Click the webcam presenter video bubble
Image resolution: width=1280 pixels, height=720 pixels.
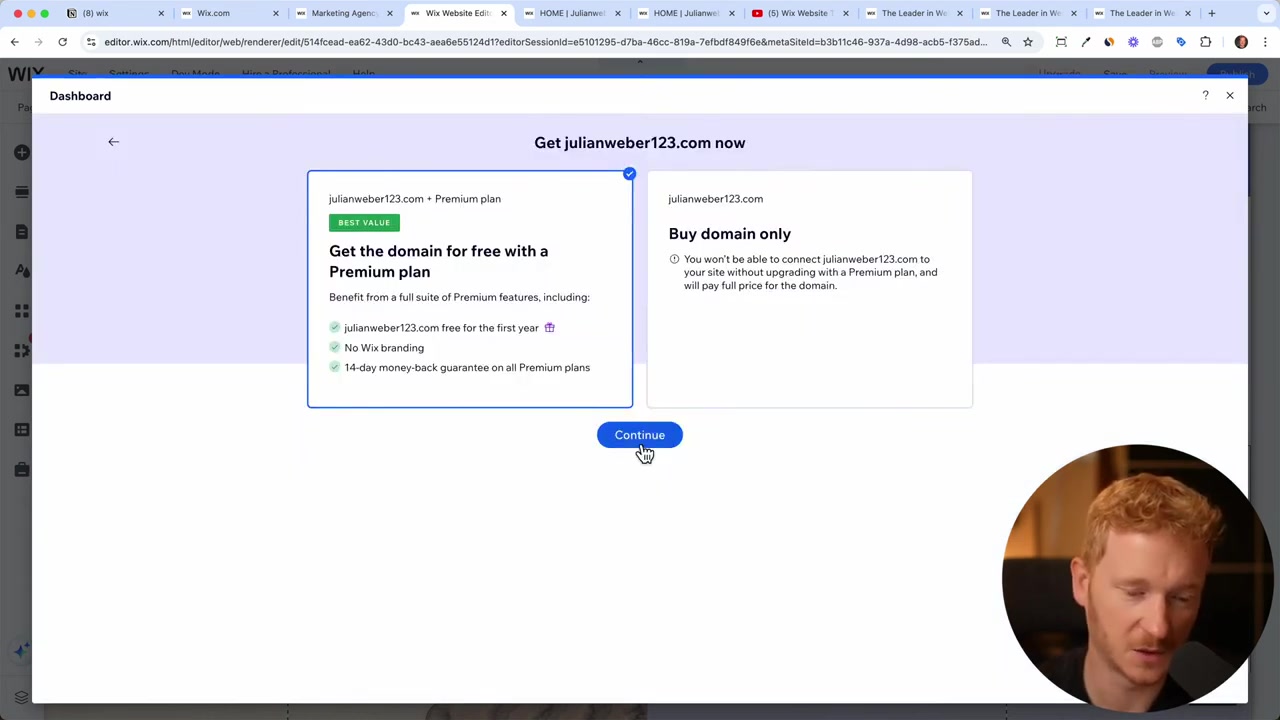coord(1137,578)
